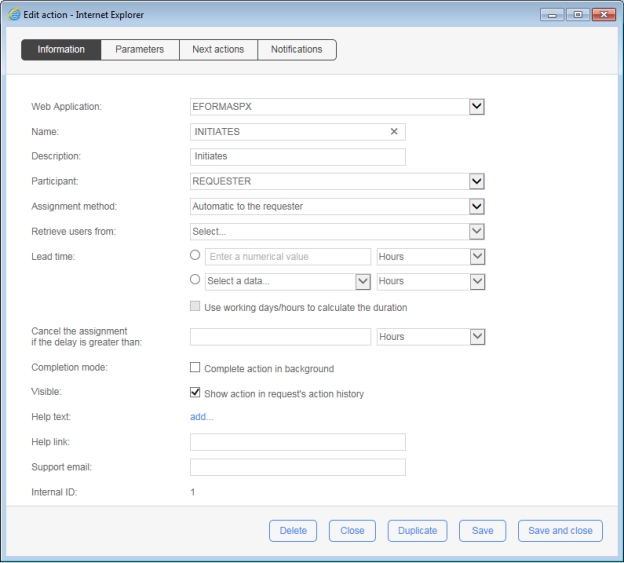This screenshot has height=563, width=624.
Task: Open the Next actions tab
Action: (x=218, y=50)
